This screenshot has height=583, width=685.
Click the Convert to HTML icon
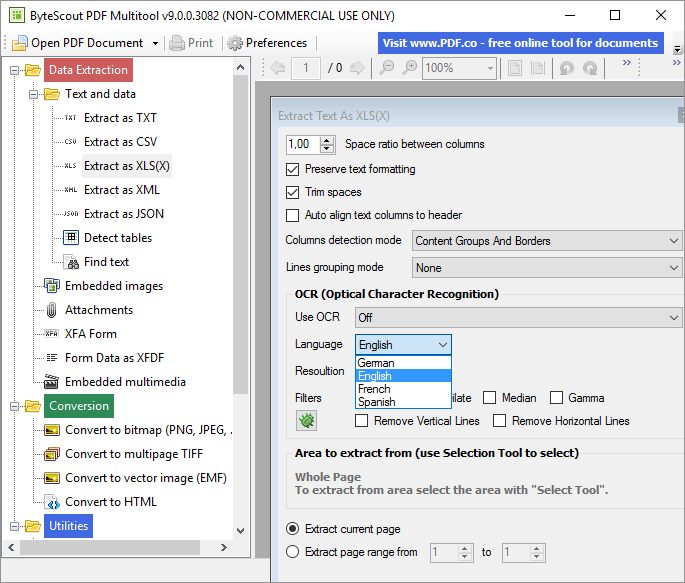pyautogui.click(x=52, y=502)
